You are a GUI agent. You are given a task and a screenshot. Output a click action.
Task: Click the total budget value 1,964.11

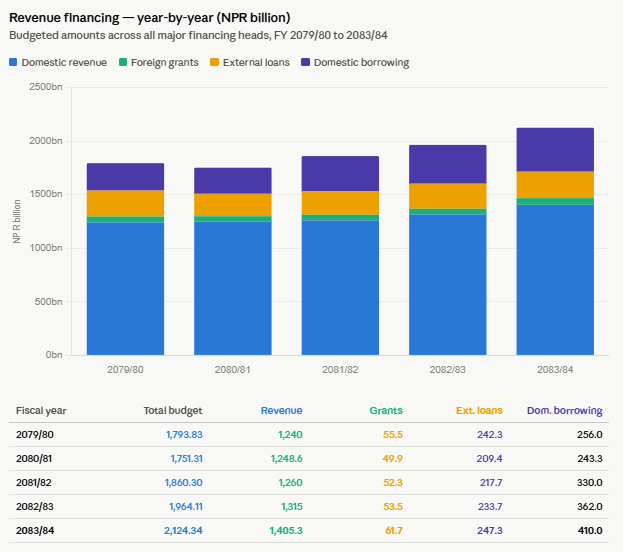(186, 507)
